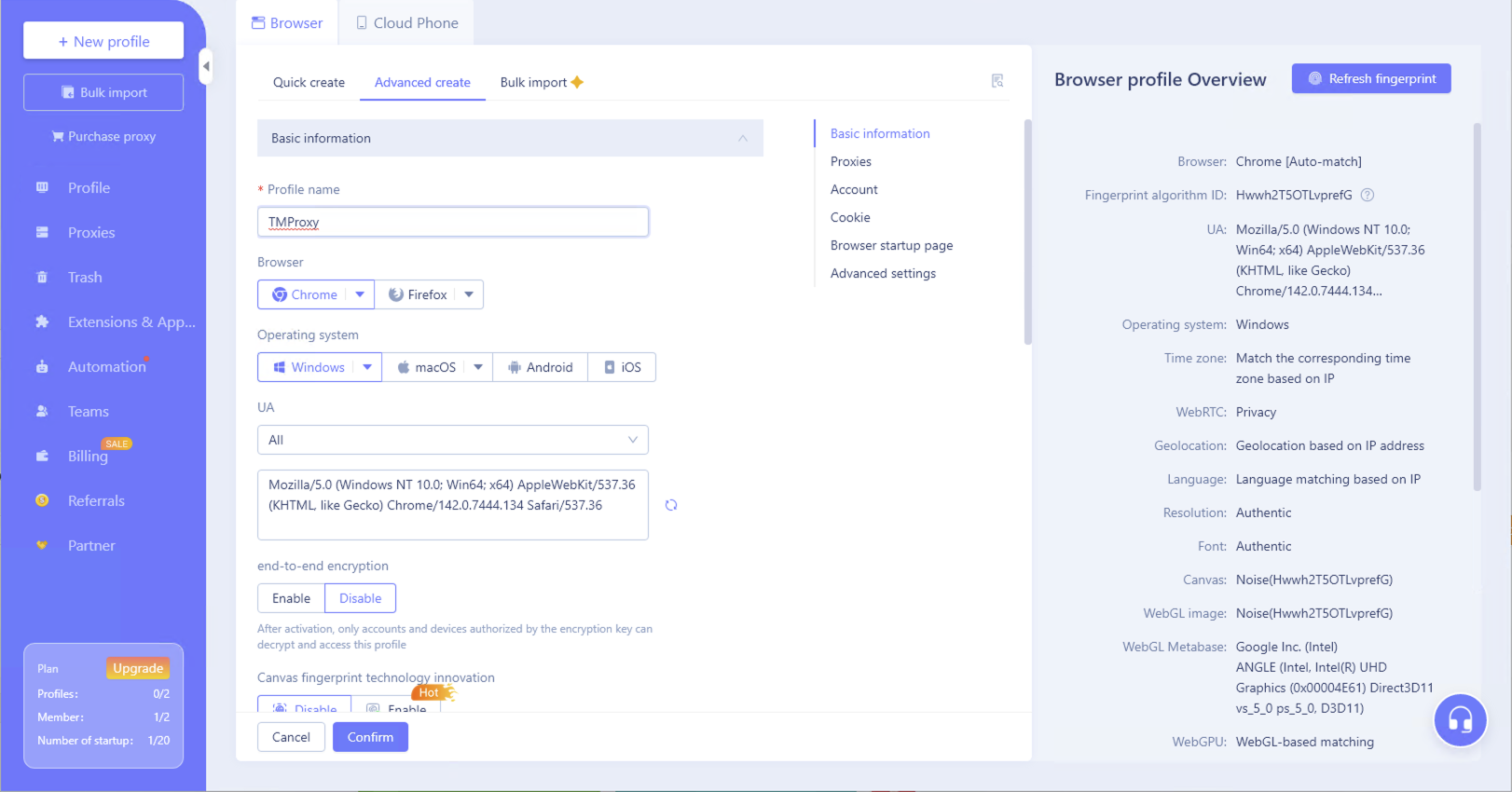Go to Extensions & App section

[x=131, y=322]
